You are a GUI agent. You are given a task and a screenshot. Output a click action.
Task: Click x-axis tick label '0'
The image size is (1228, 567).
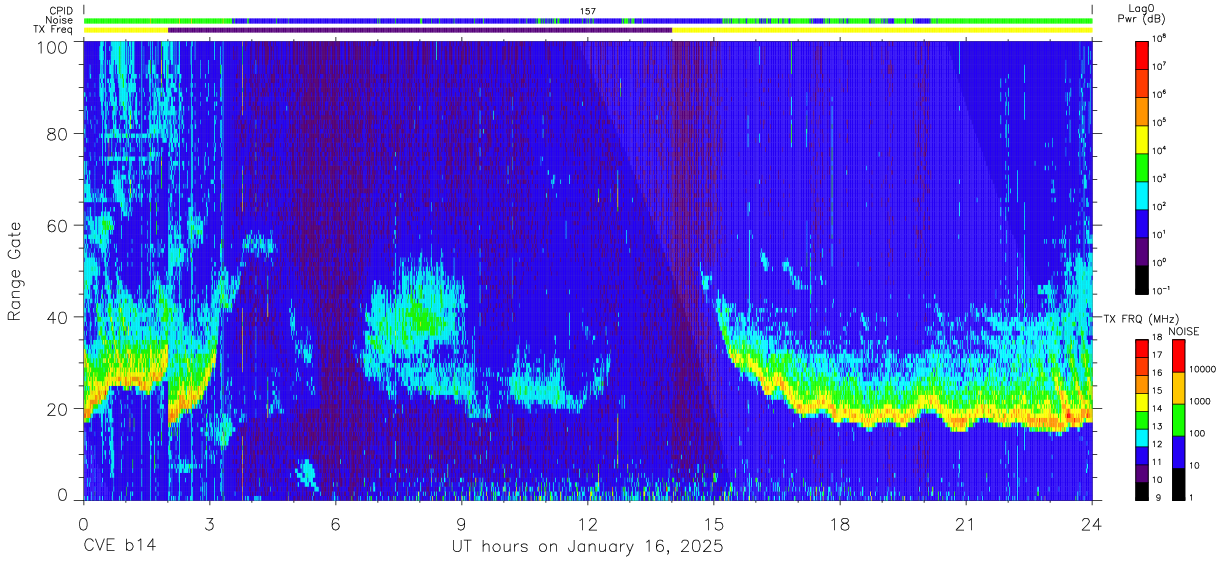[x=84, y=524]
